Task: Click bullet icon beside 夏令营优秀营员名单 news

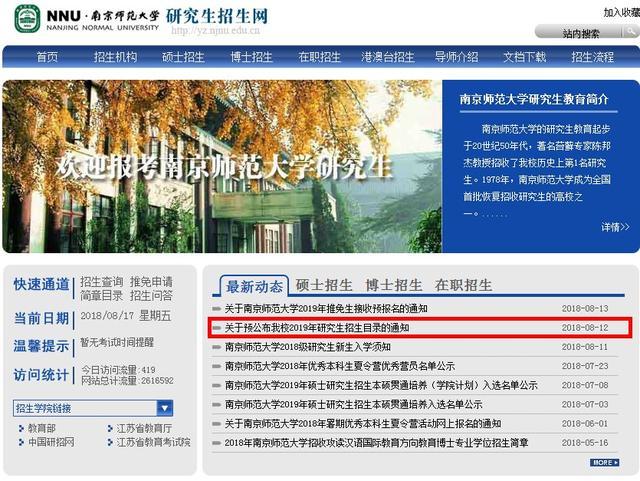Action: [217, 366]
